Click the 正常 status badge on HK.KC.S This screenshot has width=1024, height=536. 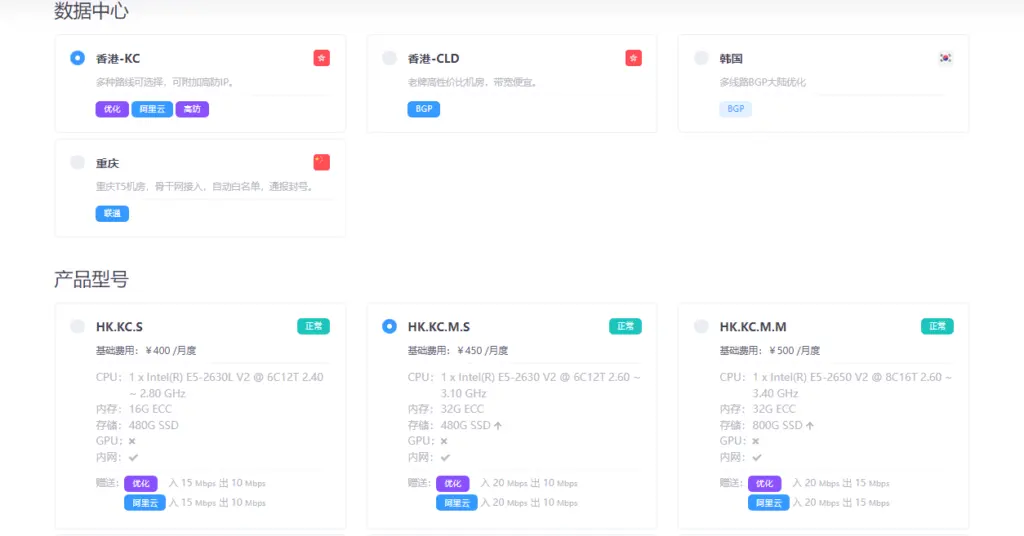coord(313,326)
